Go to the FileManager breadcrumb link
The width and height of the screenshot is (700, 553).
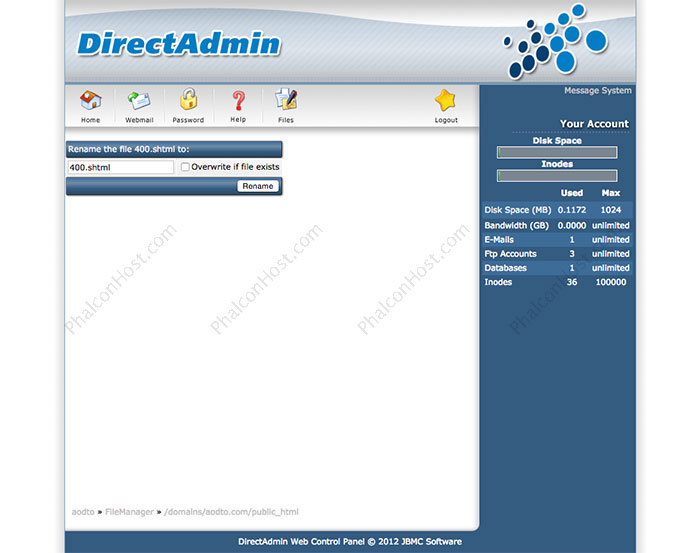[x=129, y=512]
